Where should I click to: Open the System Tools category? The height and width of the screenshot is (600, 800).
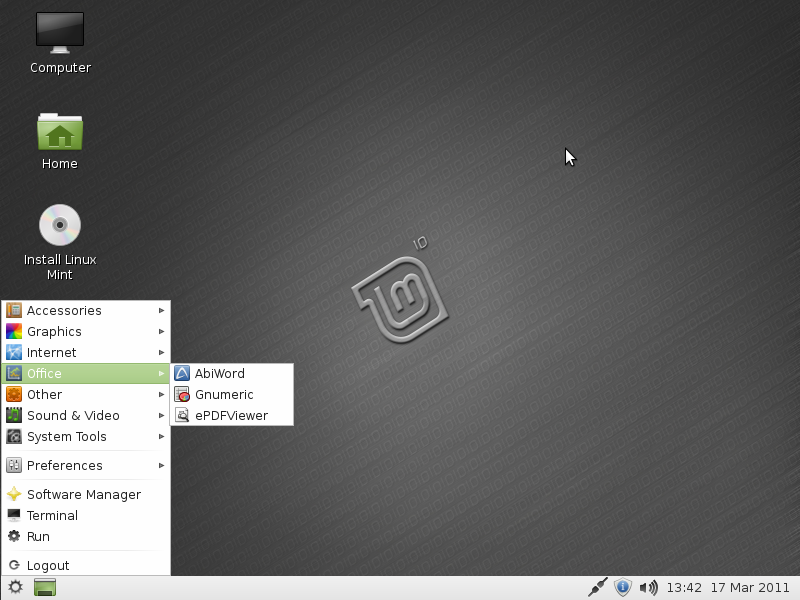[x=66, y=436]
